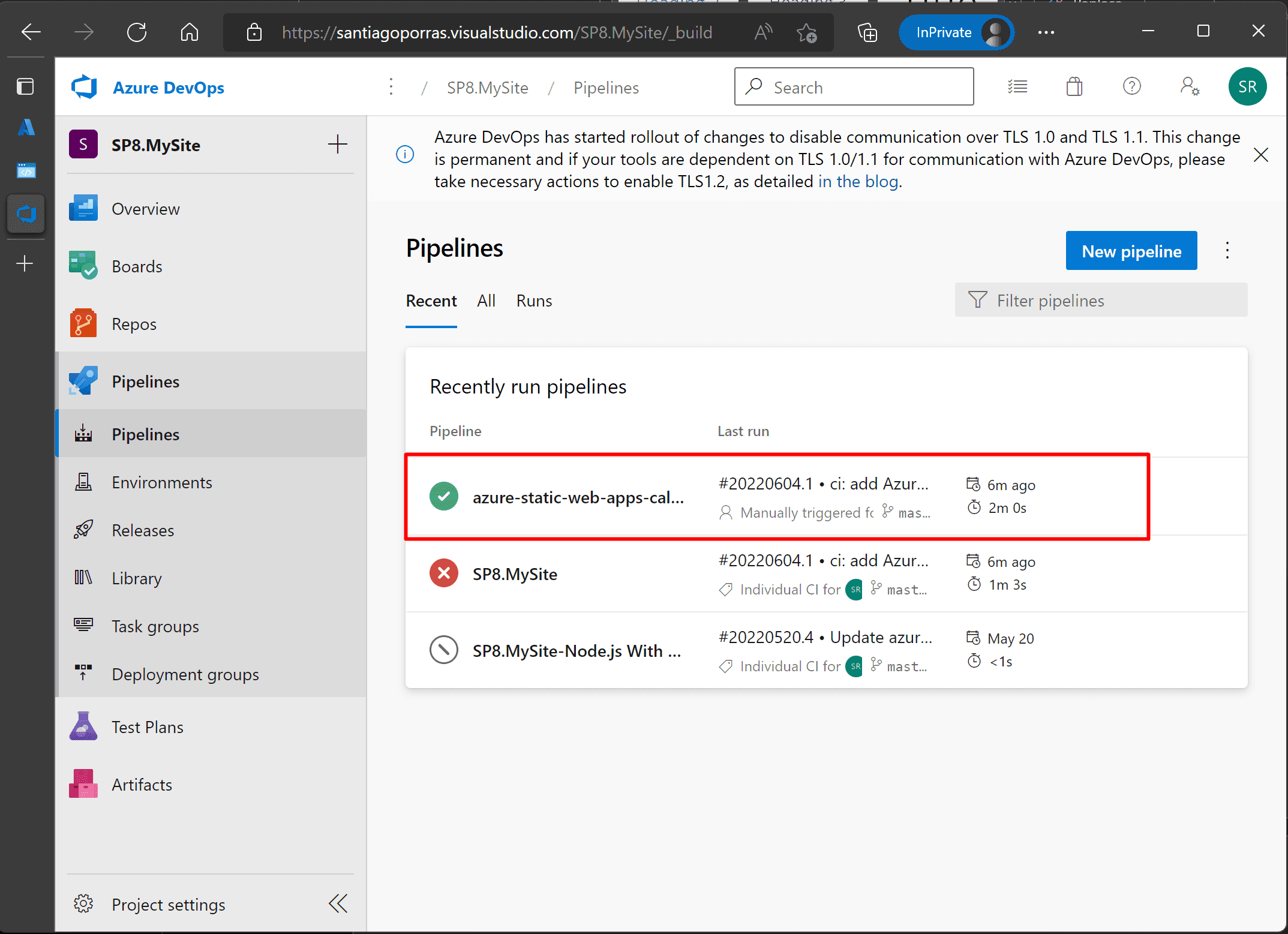Click the Read aloud icon in address bar
The image size is (1288, 934).
point(763,32)
